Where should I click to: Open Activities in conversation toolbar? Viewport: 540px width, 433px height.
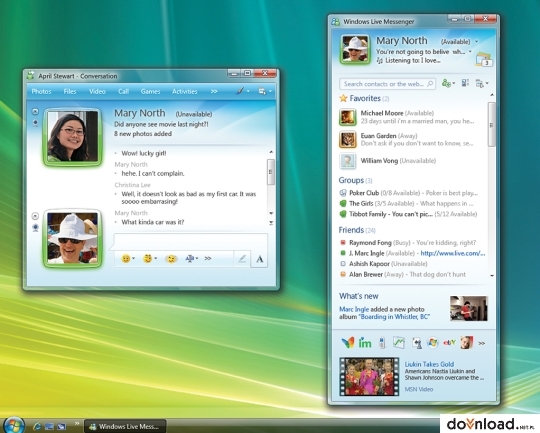(x=185, y=91)
